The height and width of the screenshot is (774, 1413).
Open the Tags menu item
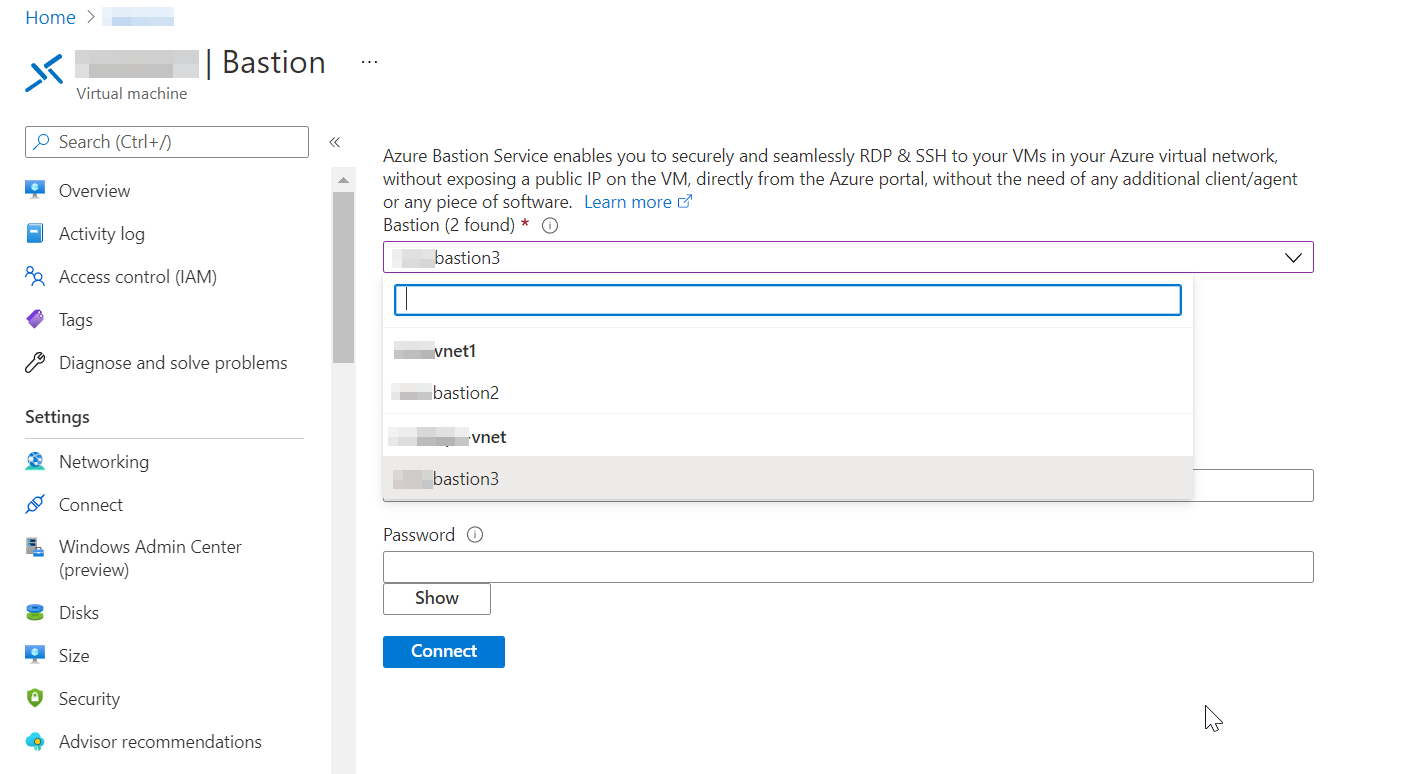[76, 320]
